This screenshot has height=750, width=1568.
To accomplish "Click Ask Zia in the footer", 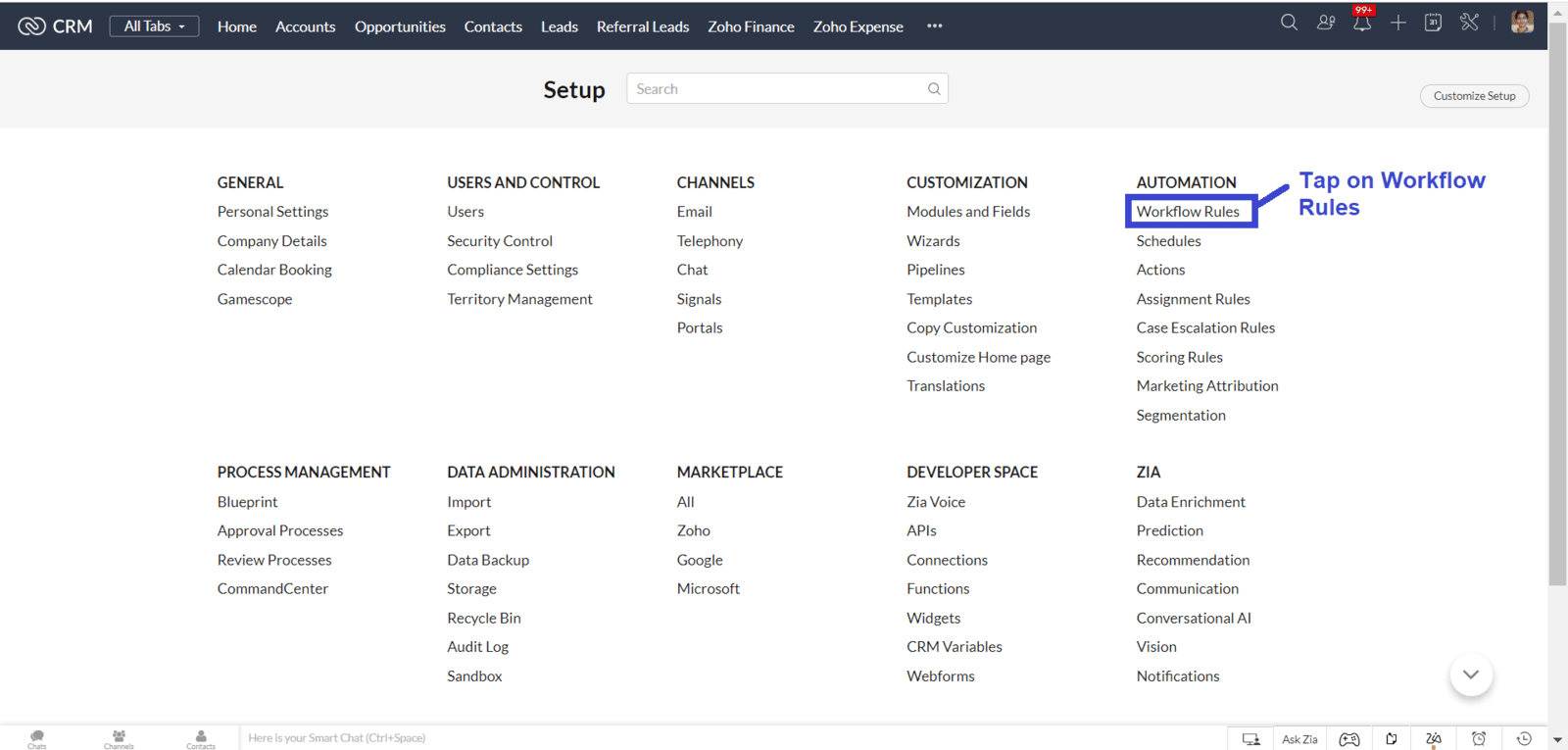I will click(x=1299, y=739).
